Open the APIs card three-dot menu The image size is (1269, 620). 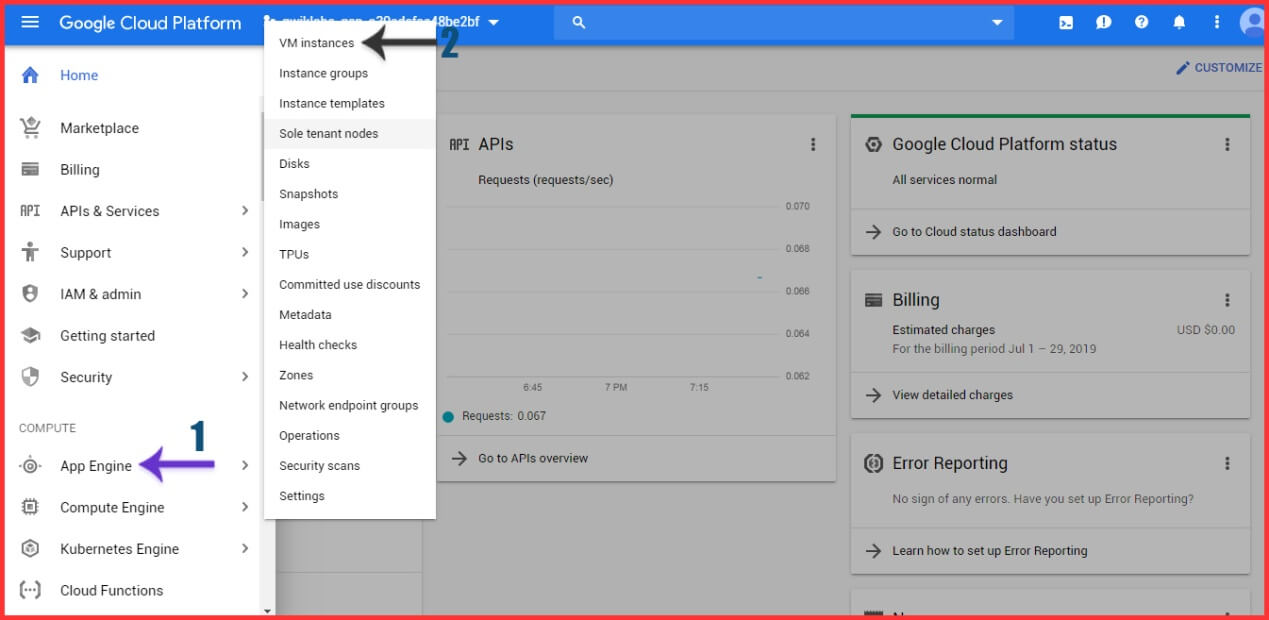813,145
